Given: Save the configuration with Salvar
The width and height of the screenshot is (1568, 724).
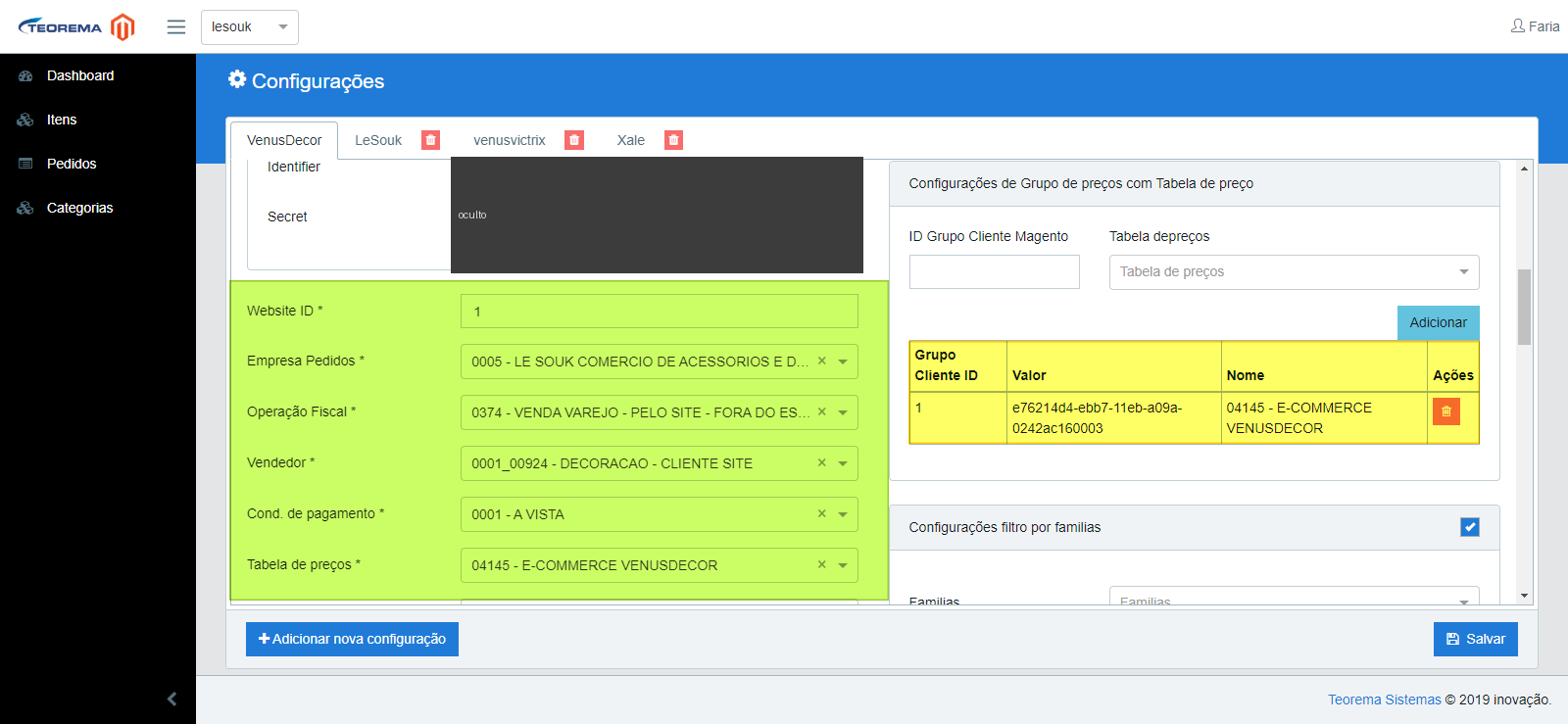Looking at the screenshot, I should 1476,639.
